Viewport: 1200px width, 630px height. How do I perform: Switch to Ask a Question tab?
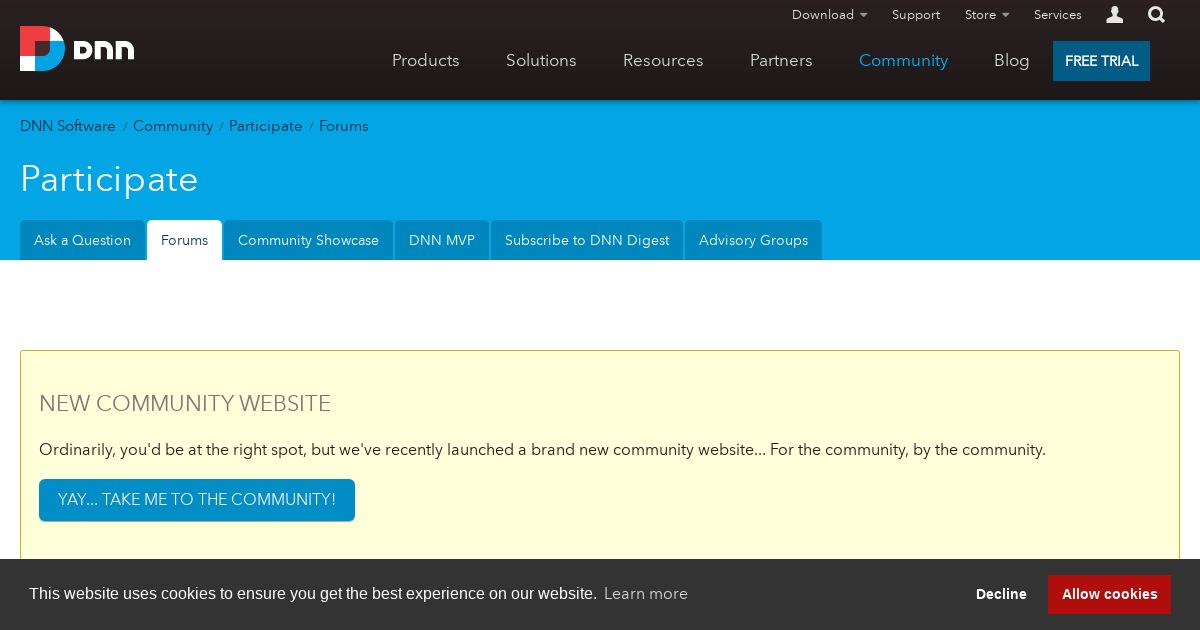(x=82, y=240)
